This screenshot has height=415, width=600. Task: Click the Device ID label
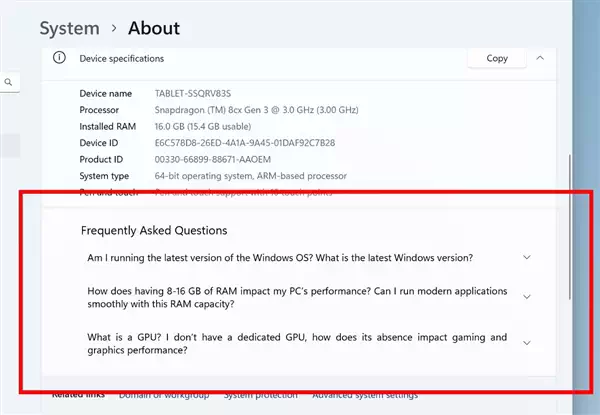[99, 143]
